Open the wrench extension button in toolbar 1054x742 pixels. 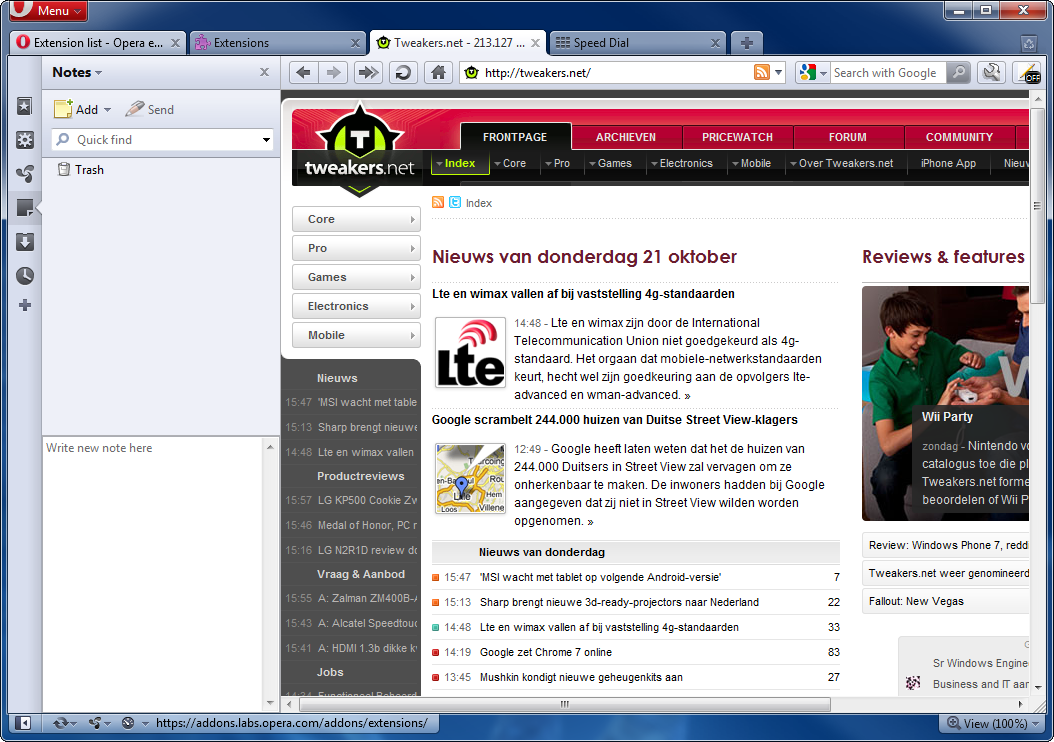coord(991,73)
